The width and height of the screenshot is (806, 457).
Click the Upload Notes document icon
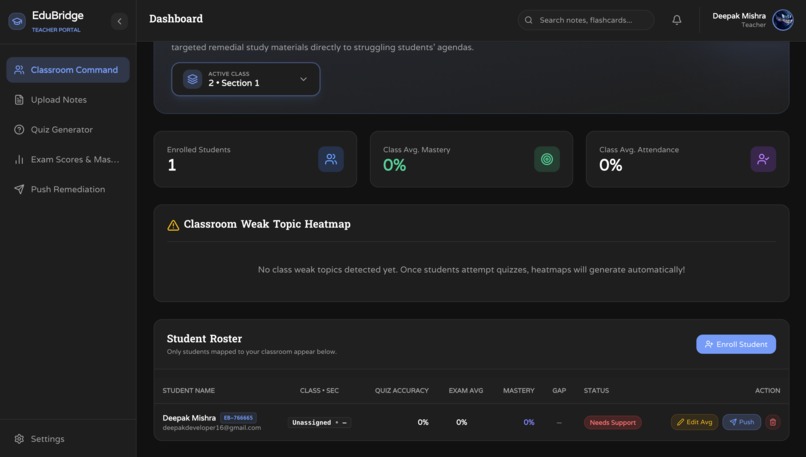pyautogui.click(x=19, y=100)
